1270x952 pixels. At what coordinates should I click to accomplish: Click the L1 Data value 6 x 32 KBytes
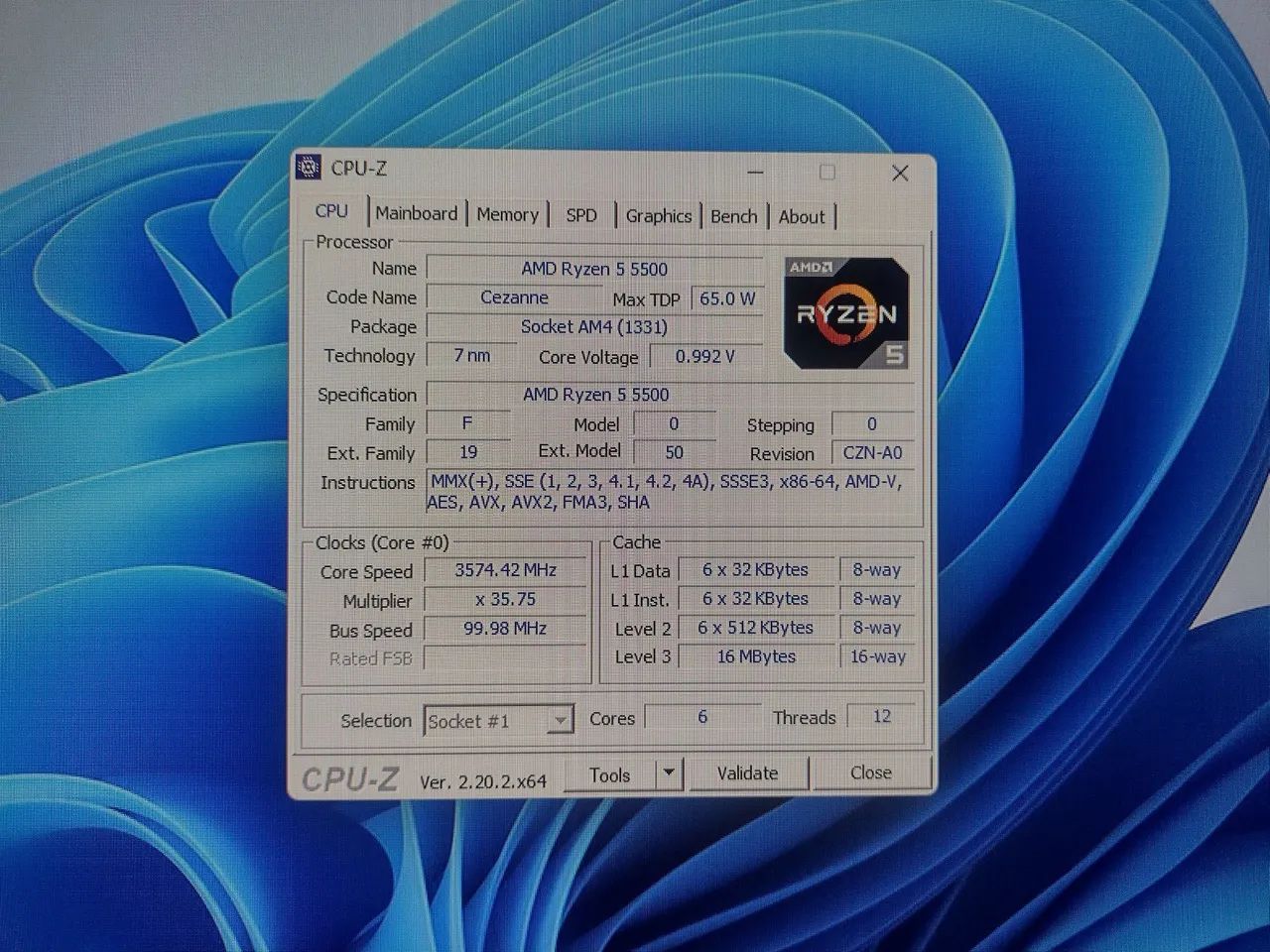click(x=755, y=570)
